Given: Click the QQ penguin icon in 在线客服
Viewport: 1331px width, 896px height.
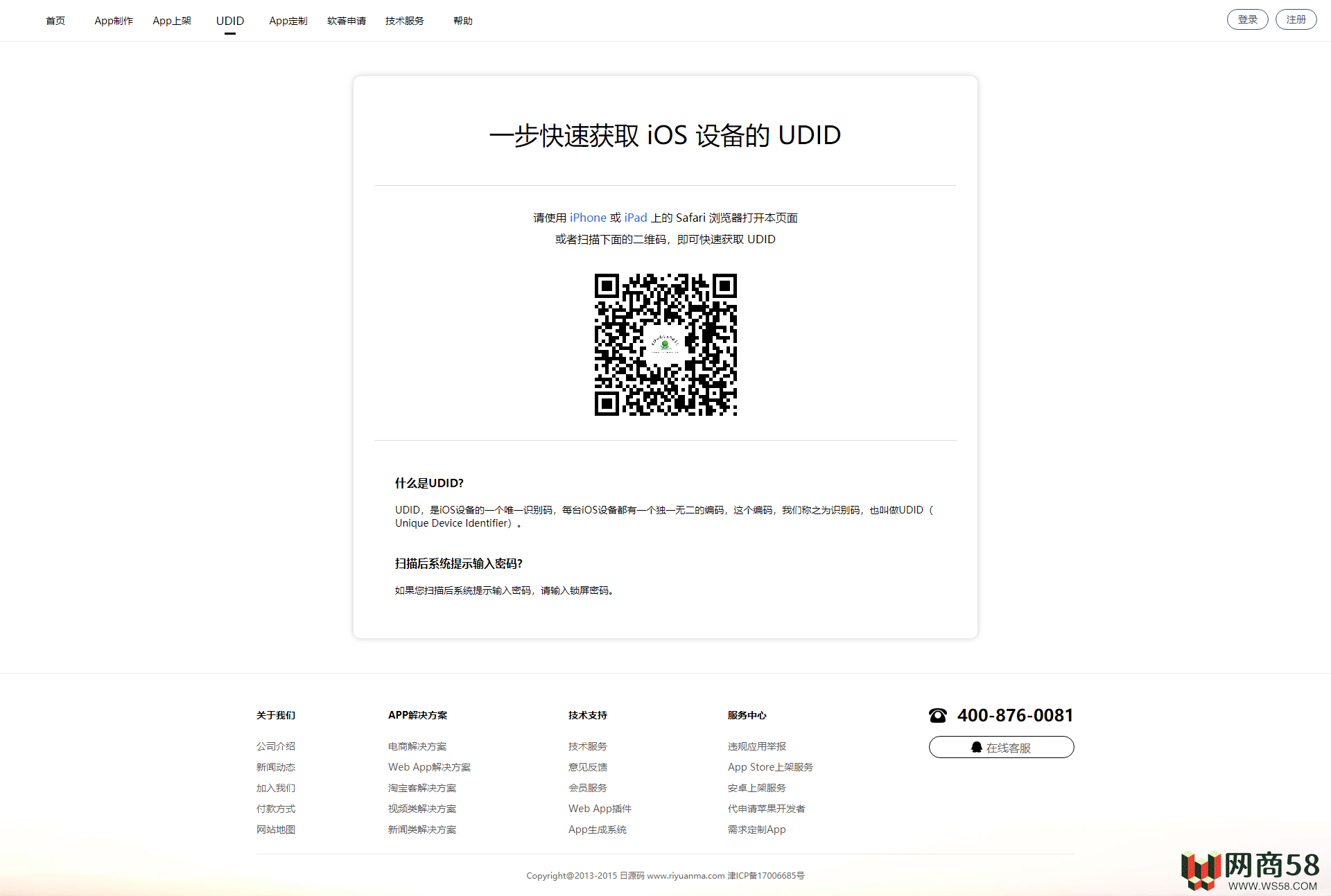Looking at the screenshot, I should point(977,747).
